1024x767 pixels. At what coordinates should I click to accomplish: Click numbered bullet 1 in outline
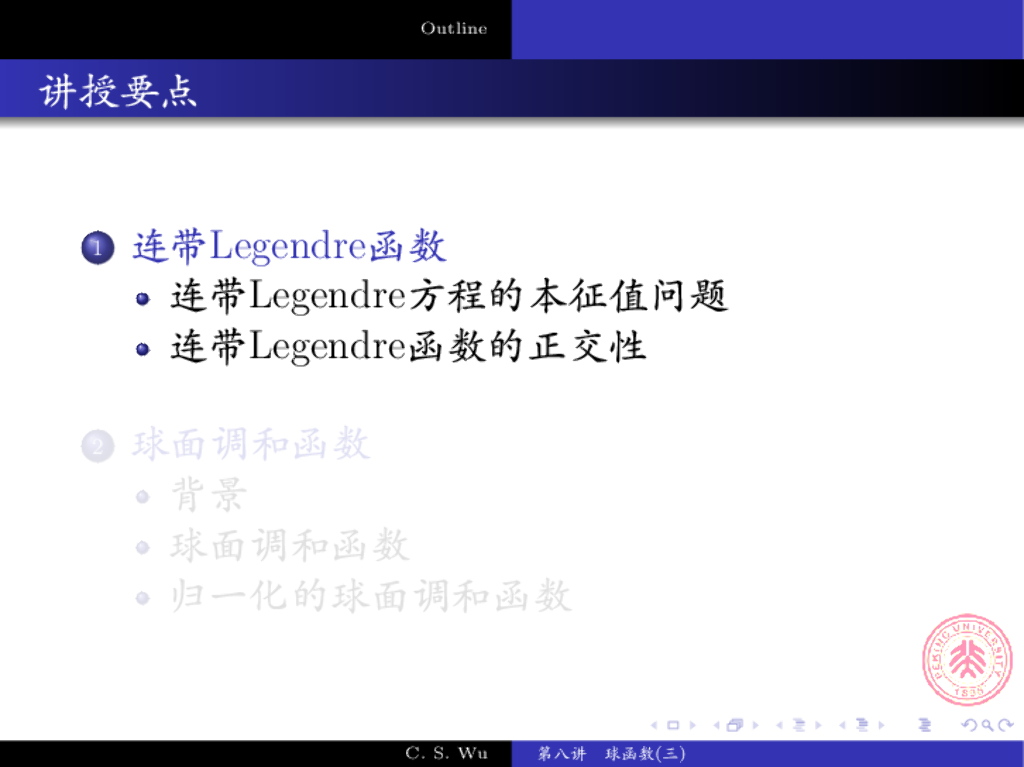98,248
